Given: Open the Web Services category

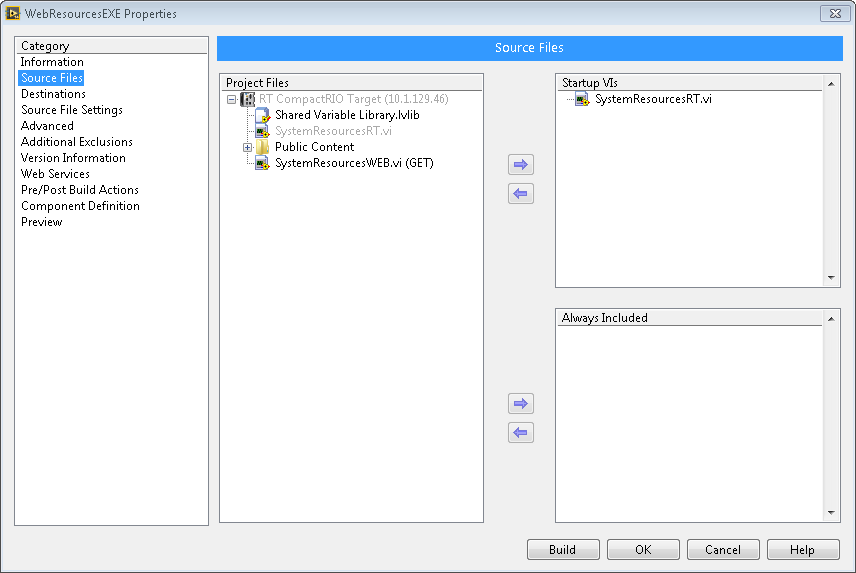Looking at the screenshot, I should point(55,174).
